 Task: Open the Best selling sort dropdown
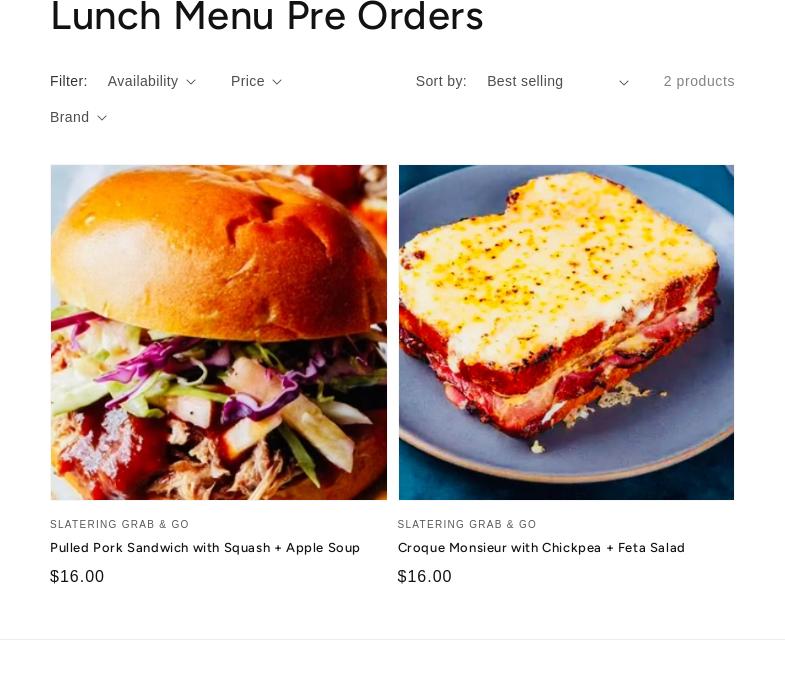(x=558, y=82)
